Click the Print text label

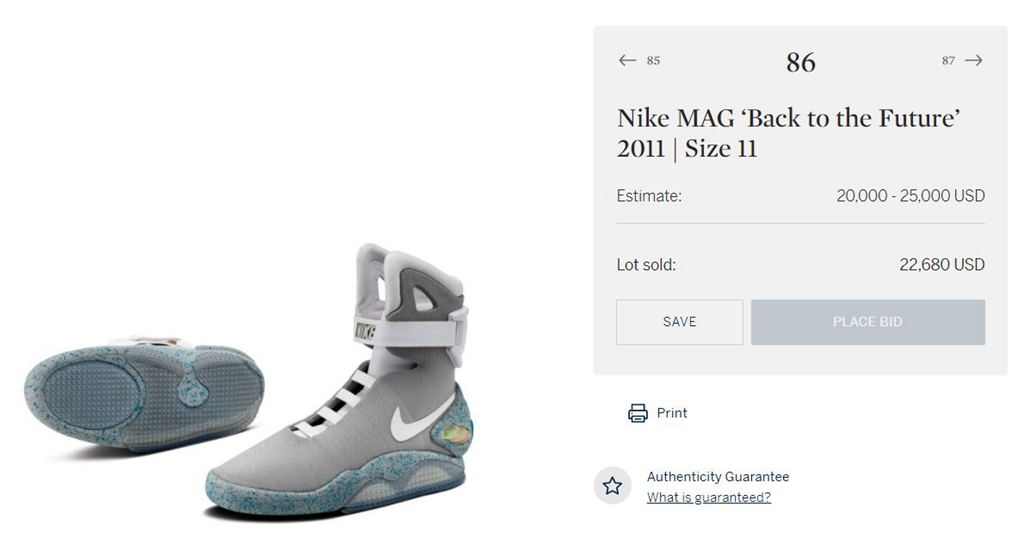tap(672, 413)
